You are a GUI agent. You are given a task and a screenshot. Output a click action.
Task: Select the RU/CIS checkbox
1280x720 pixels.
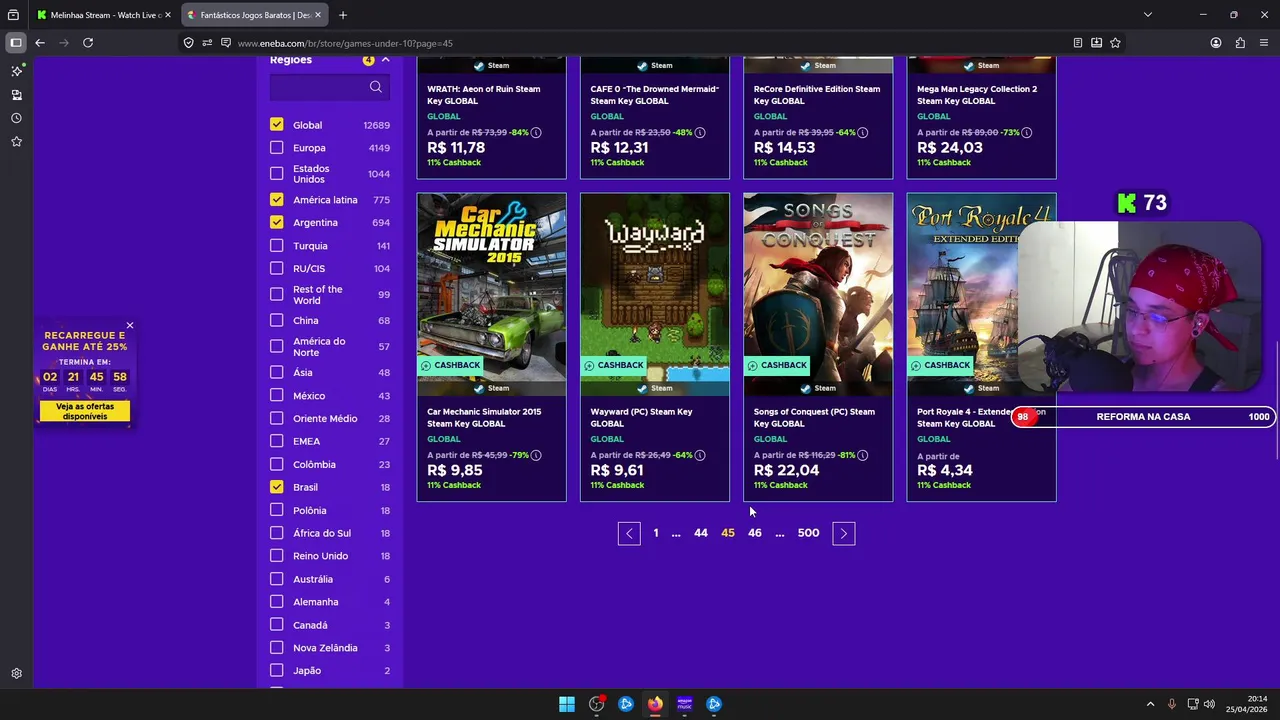pyautogui.click(x=277, y=268)
